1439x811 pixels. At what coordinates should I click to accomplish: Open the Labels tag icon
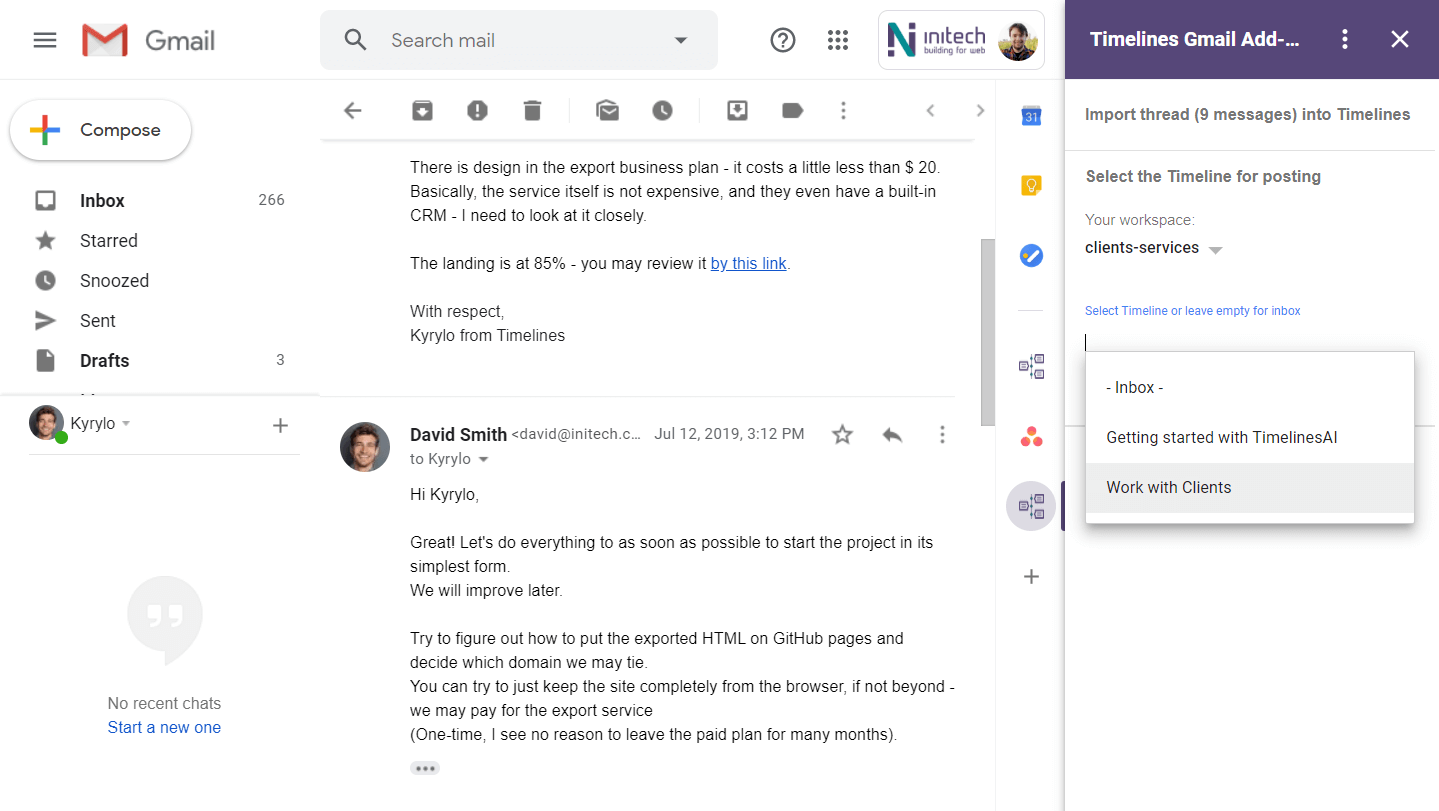792,111
